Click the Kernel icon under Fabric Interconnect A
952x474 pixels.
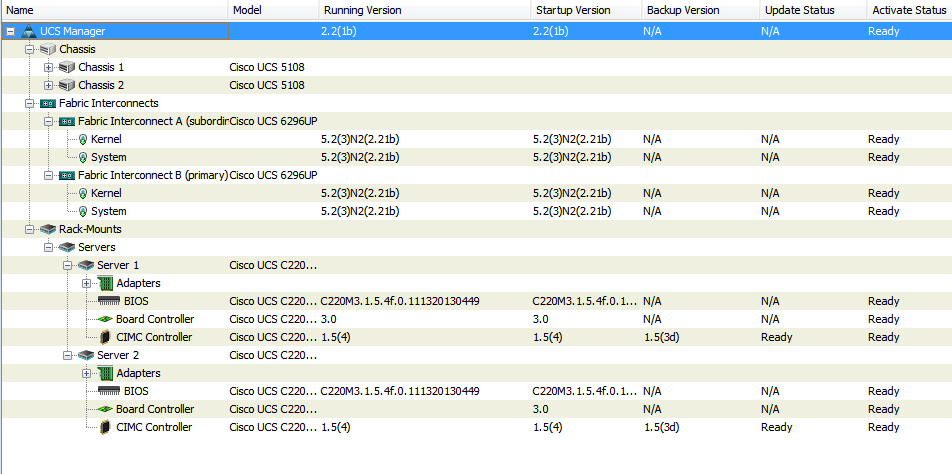click(x=83, y=140)
